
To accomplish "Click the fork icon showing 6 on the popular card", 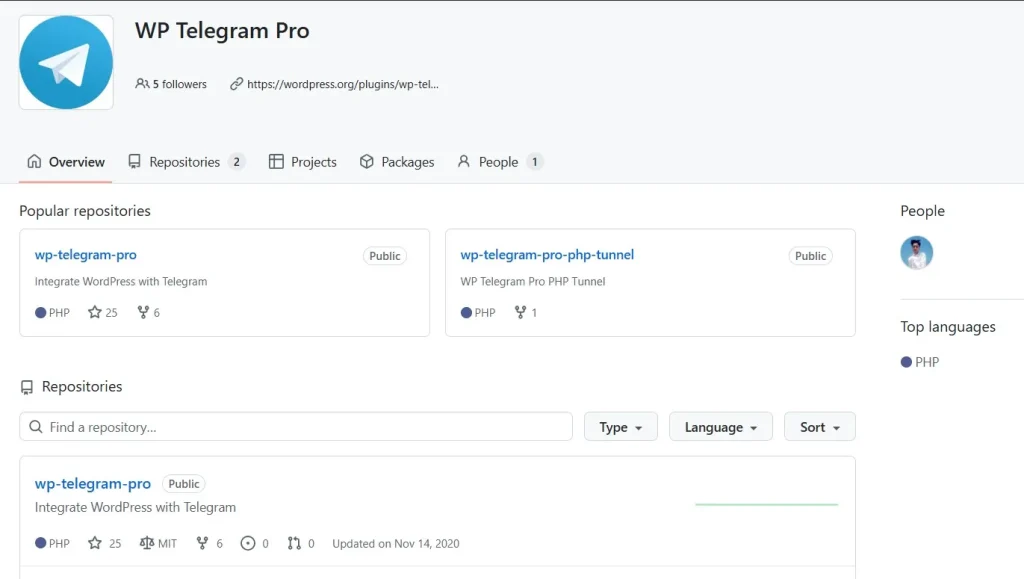I will coord(143,312).
